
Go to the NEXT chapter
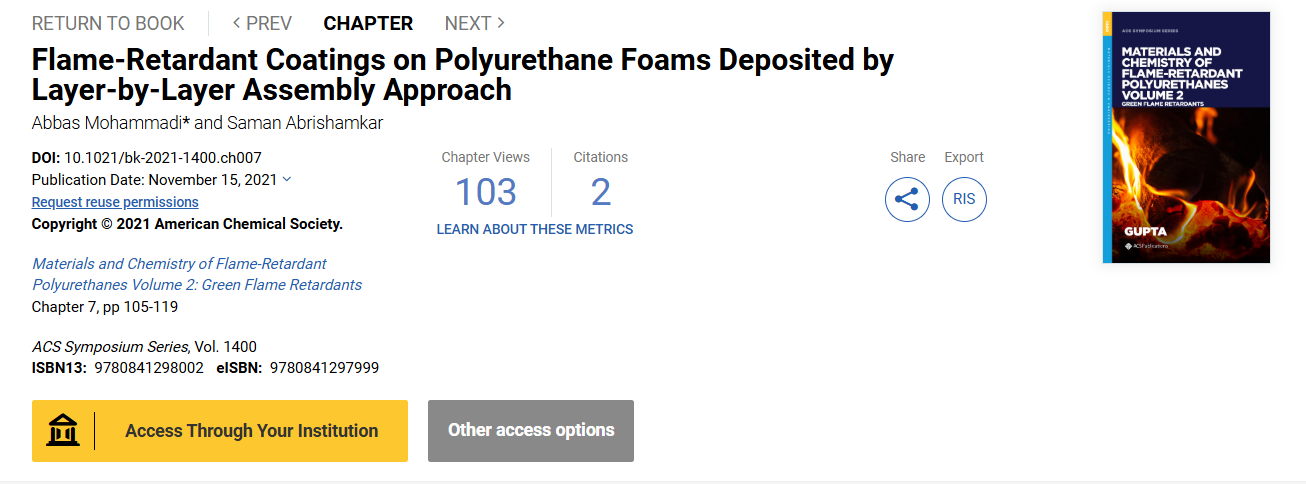tap(474, 23)
